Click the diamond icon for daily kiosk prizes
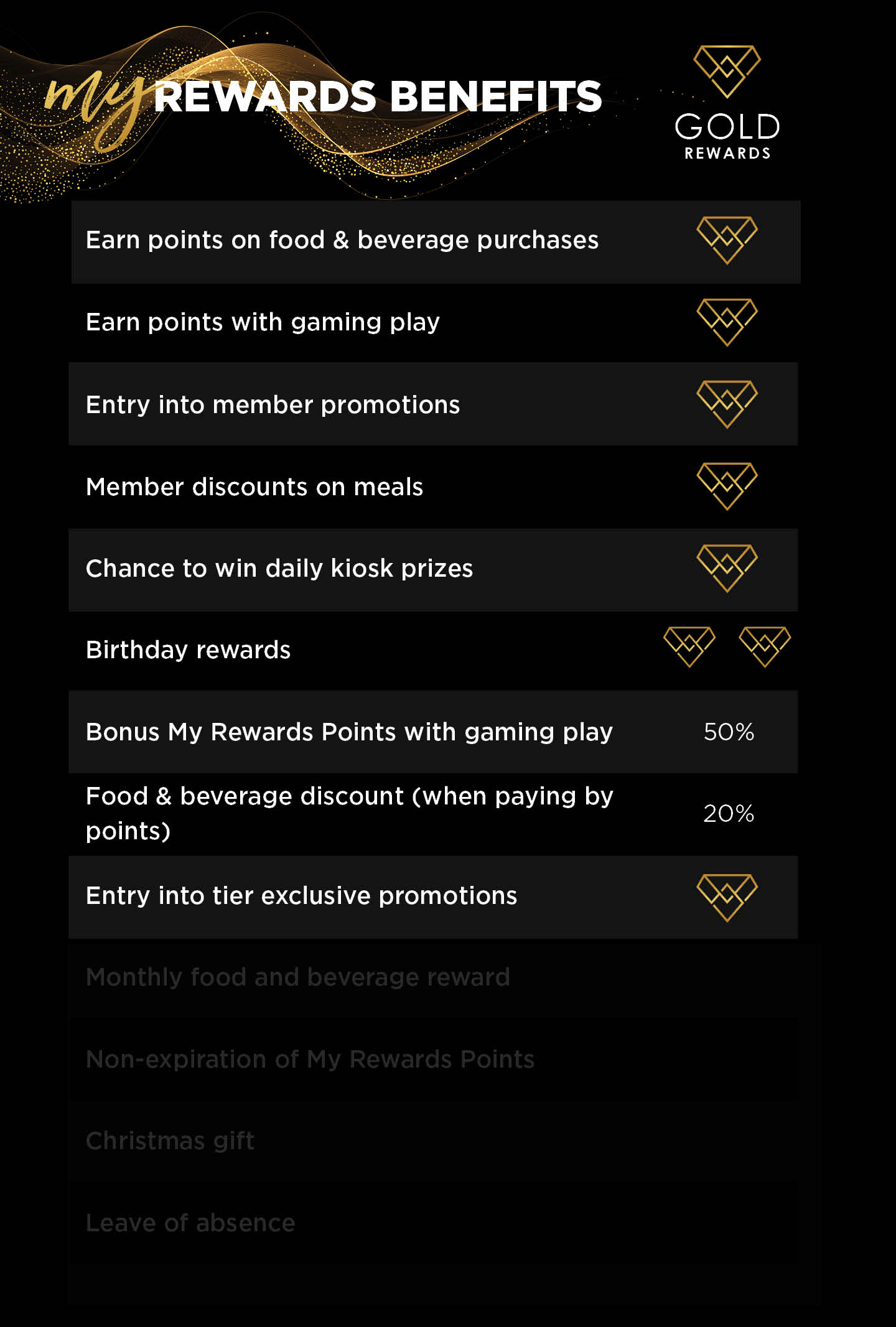The image size is (896, 1327). click(727, 569)
